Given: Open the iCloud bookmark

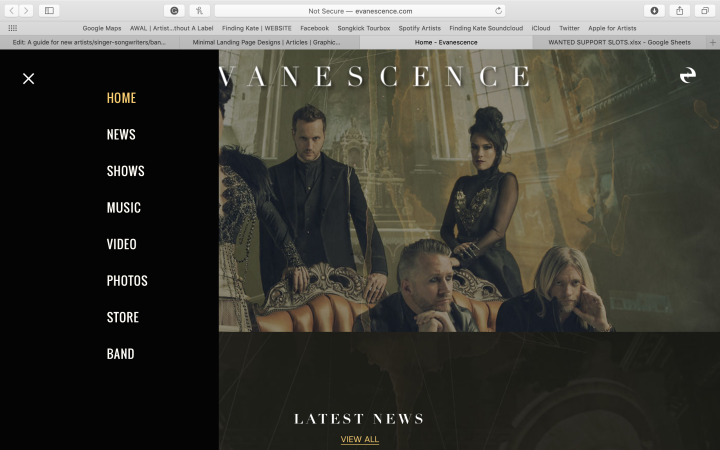Looking at the screenshot, I should [x=541, y=28].
